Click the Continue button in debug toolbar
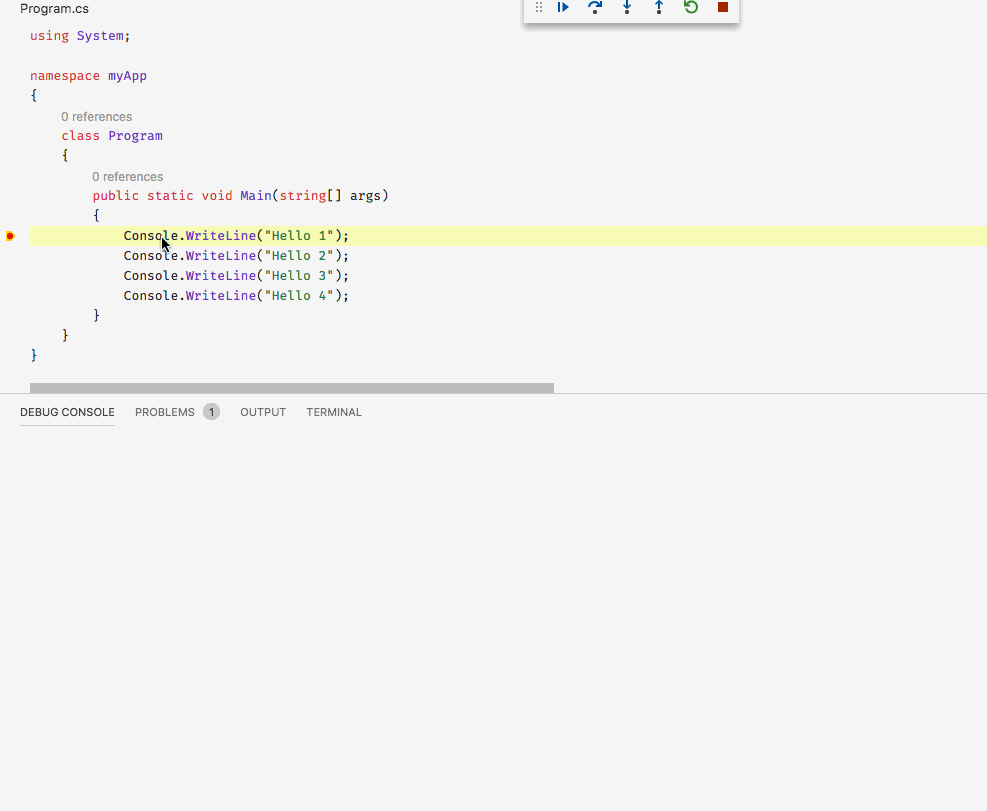 (562, 8)
